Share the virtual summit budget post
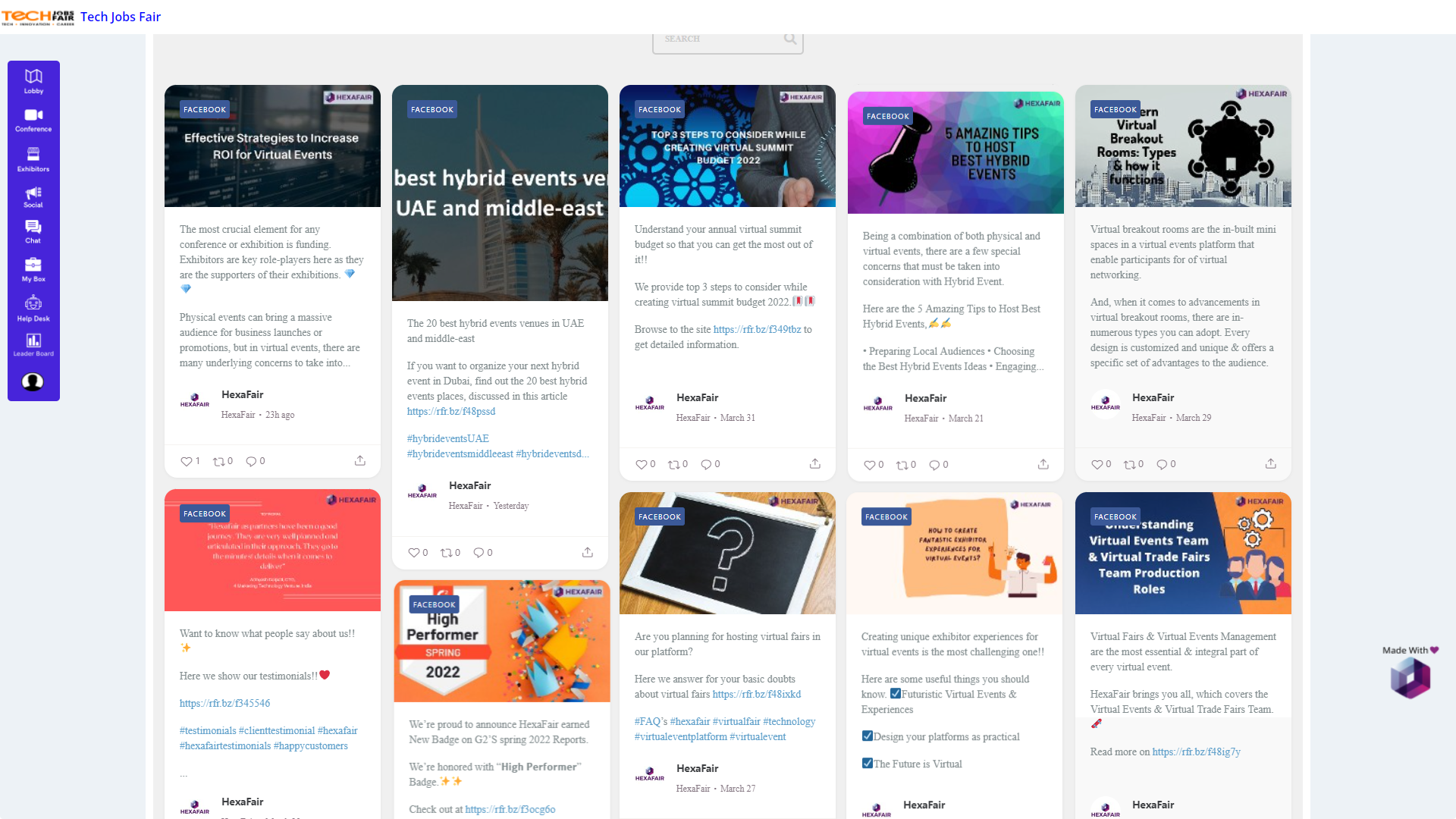The width and height of the screenshot is (1456, 819). click(815, 464)
